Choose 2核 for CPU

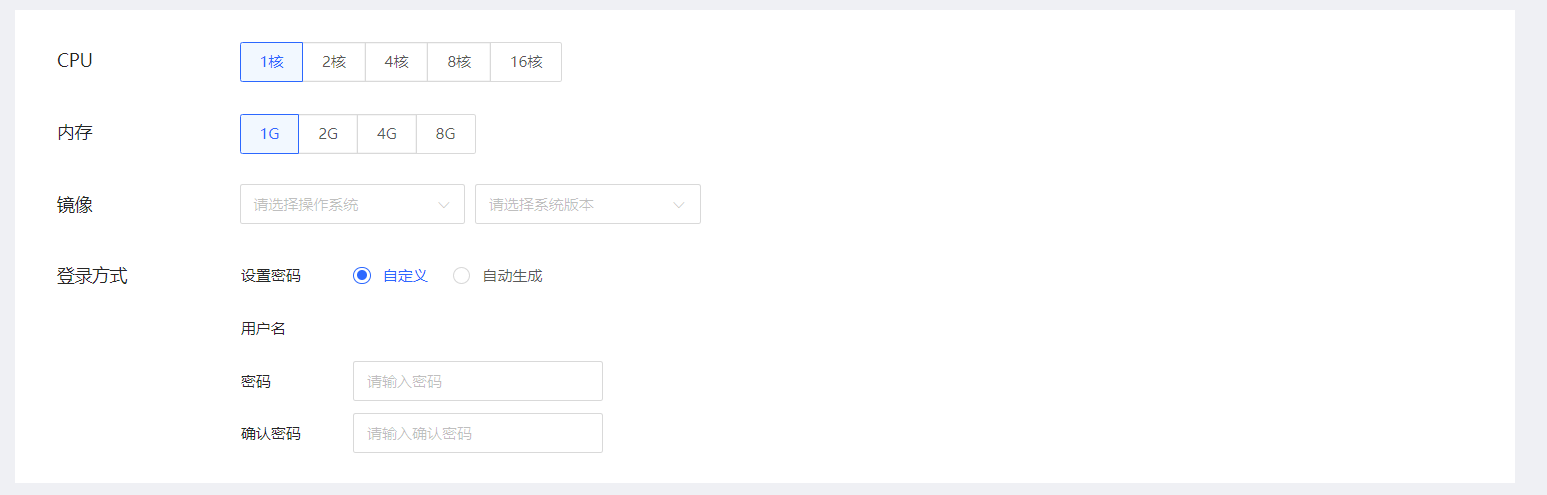tap(334, 62)
